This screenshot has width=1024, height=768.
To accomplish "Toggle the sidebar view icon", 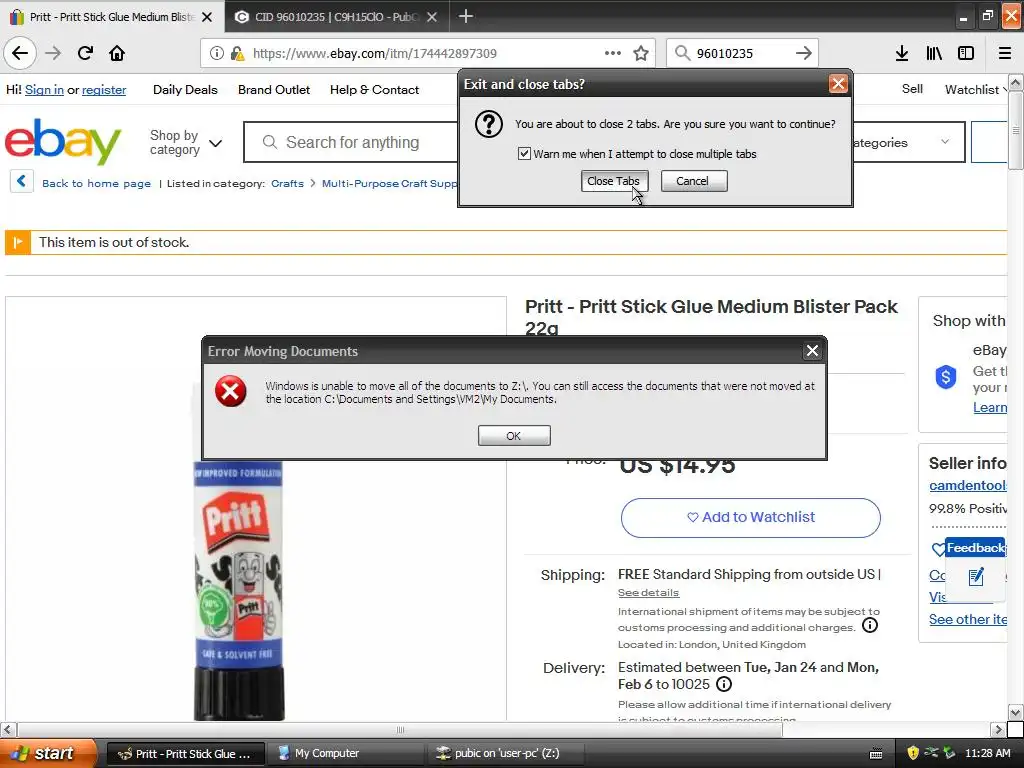I will click(966, 53).
